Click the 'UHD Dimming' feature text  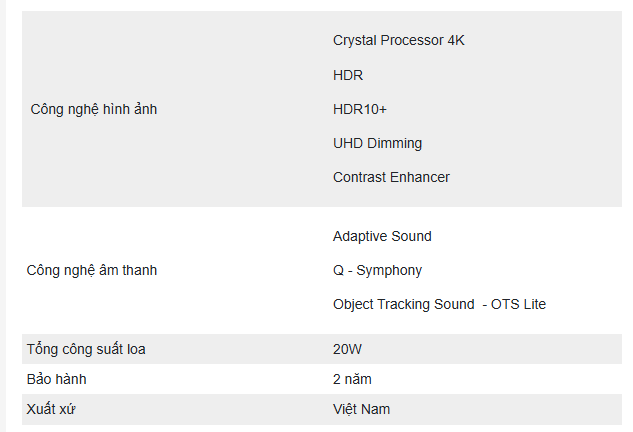coord(377,143)
